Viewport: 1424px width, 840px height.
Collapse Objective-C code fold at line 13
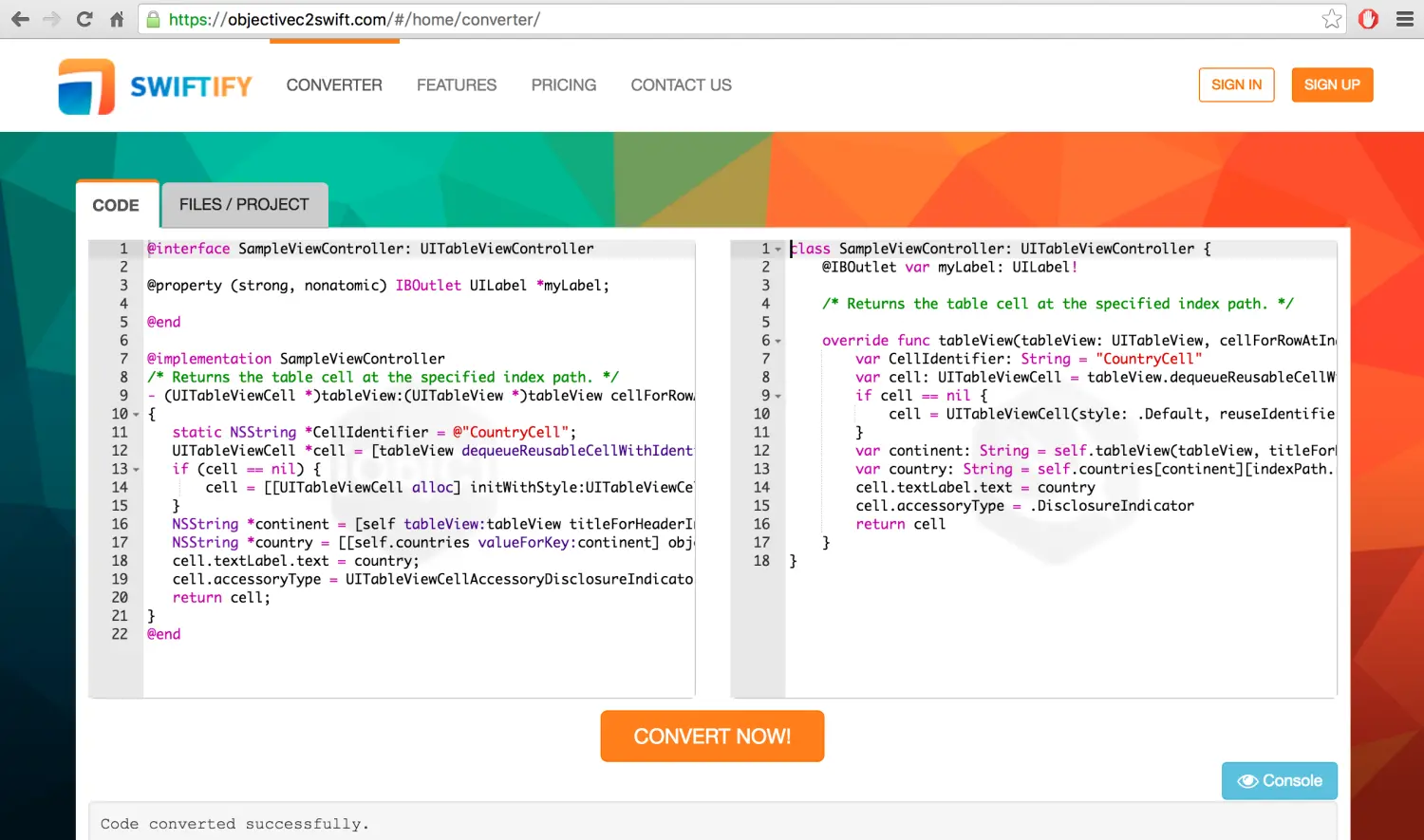(136, 470)
